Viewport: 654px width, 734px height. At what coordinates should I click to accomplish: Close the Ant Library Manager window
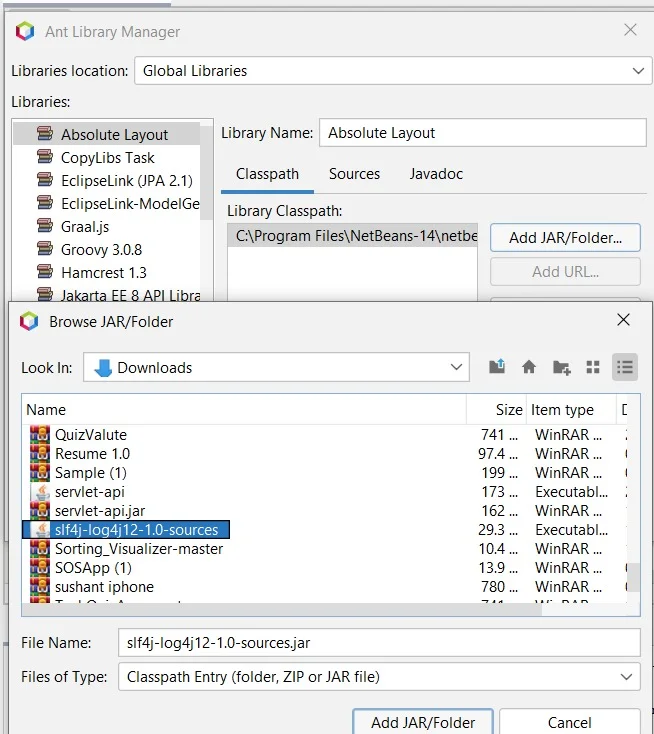(630, 30)
